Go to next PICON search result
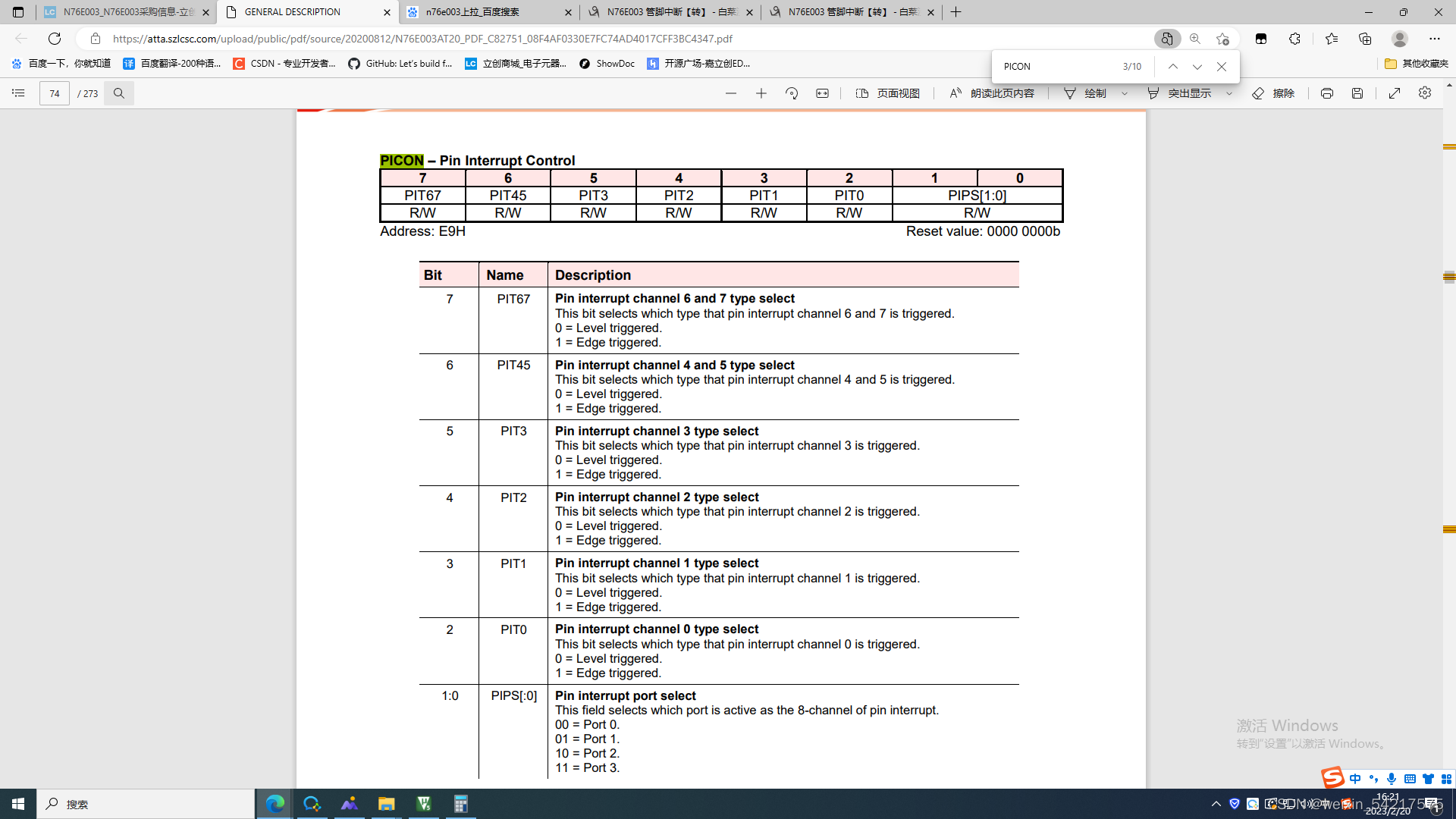This screenshot has height=819, width=1456. point(1197,67)
